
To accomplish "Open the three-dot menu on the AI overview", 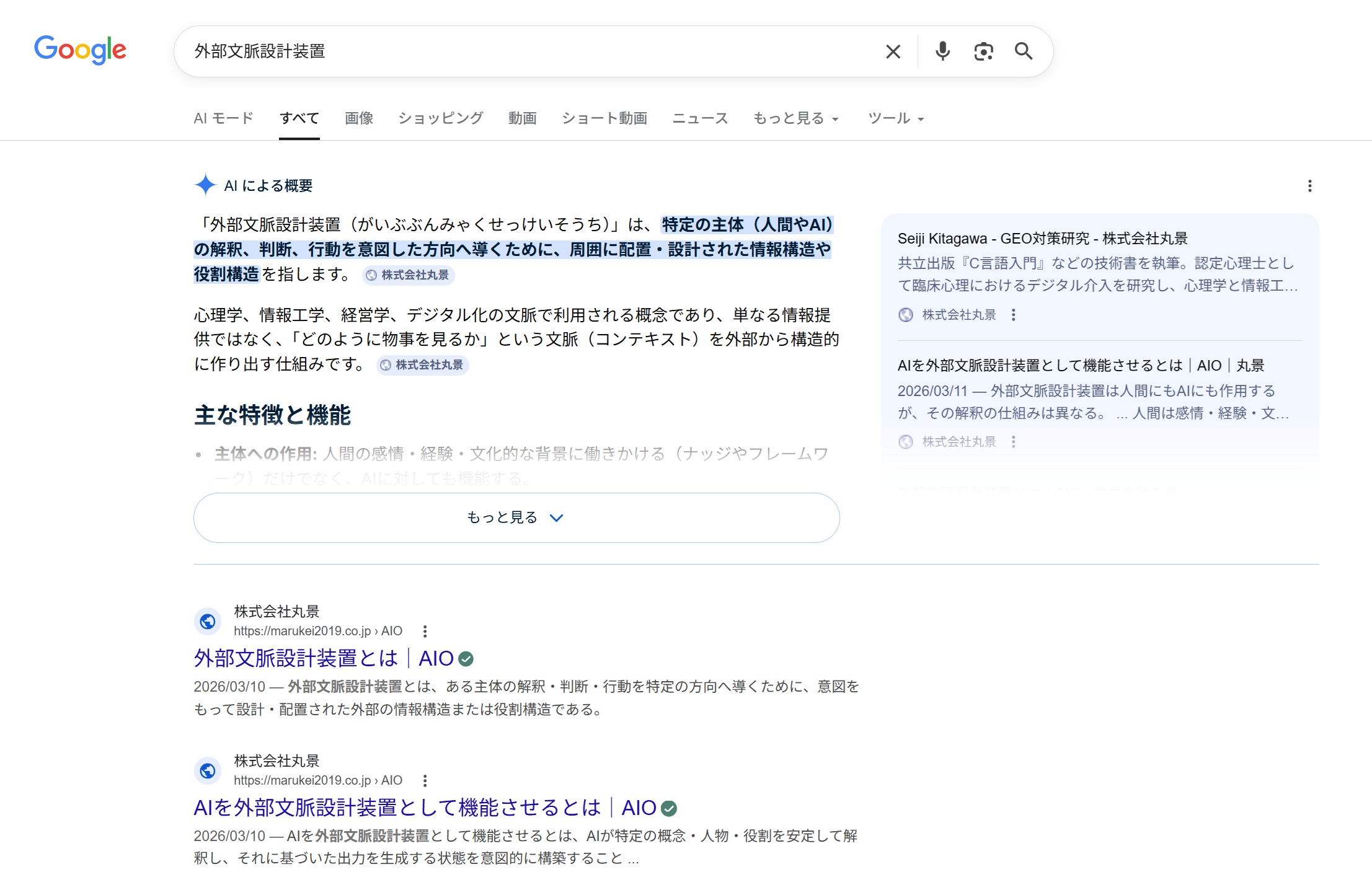I will (1309, 185).
